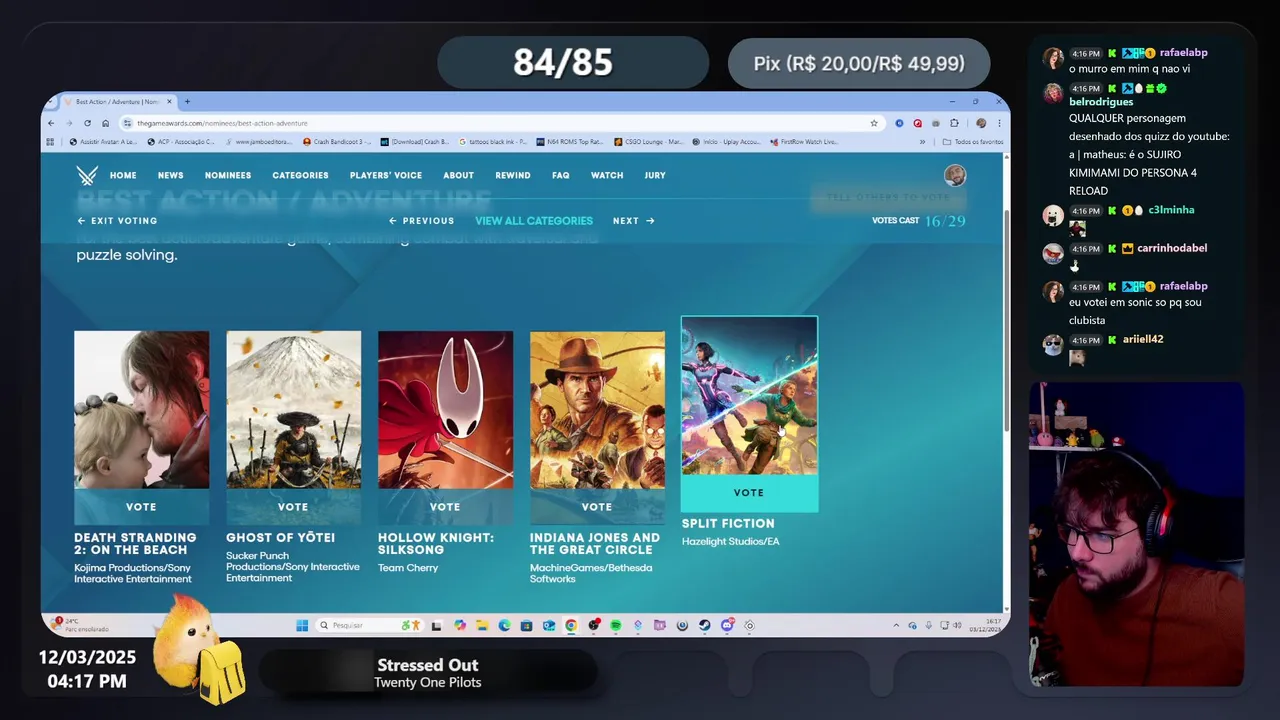Screen dimensions: 1280x720
Task: Open Spotify from the taskbar
Action: coord(616,625)
